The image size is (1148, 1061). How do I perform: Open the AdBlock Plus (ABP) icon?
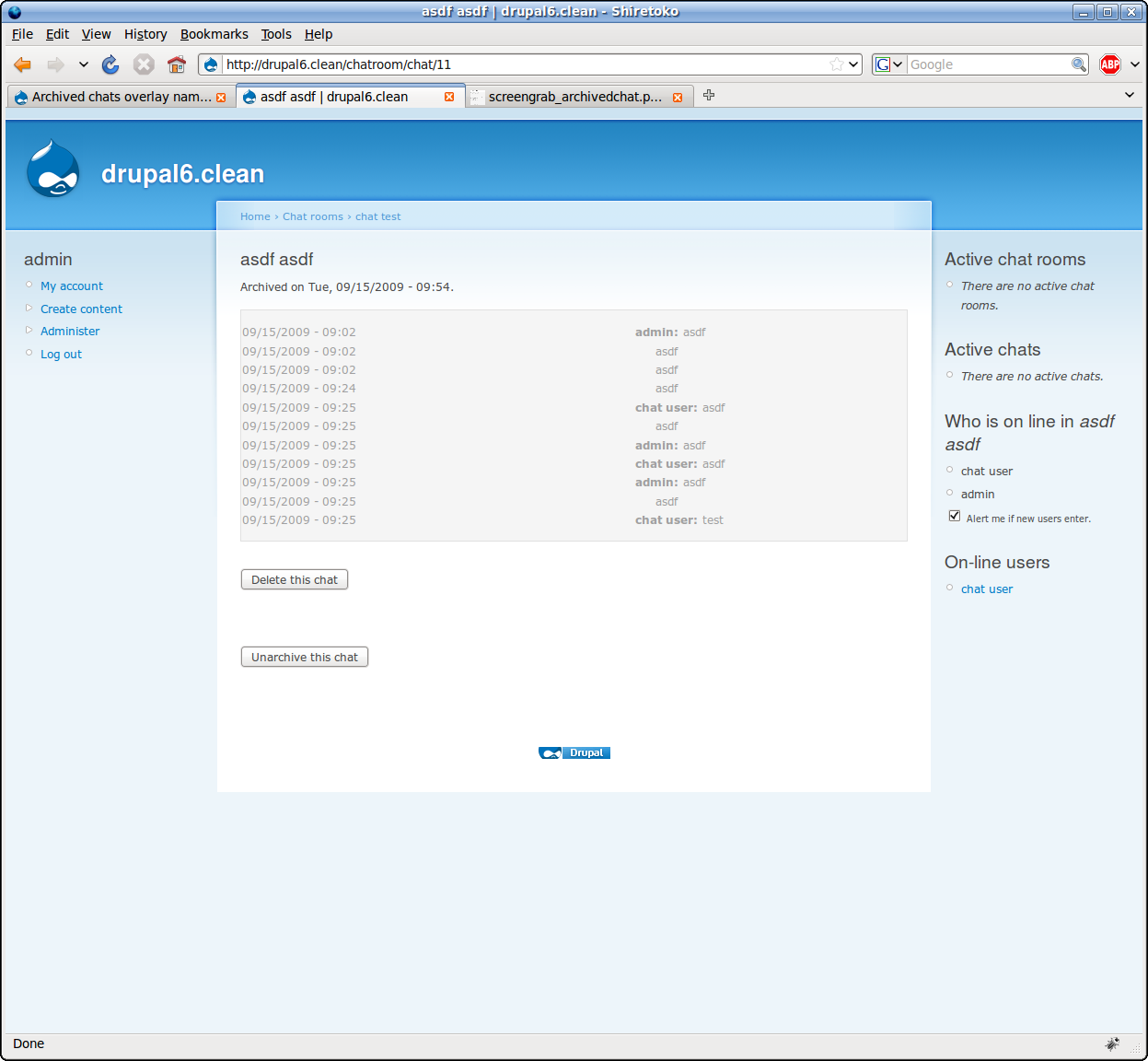[x=1109, y=64]
